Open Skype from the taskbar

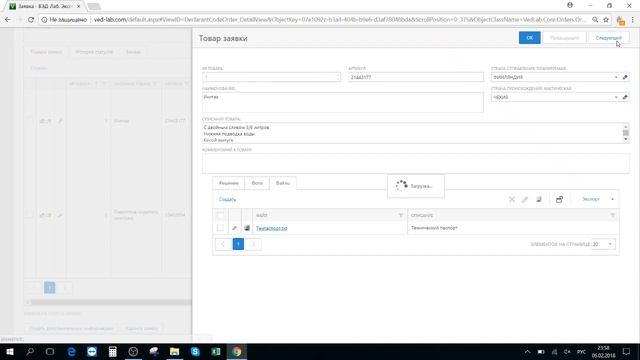195,351
